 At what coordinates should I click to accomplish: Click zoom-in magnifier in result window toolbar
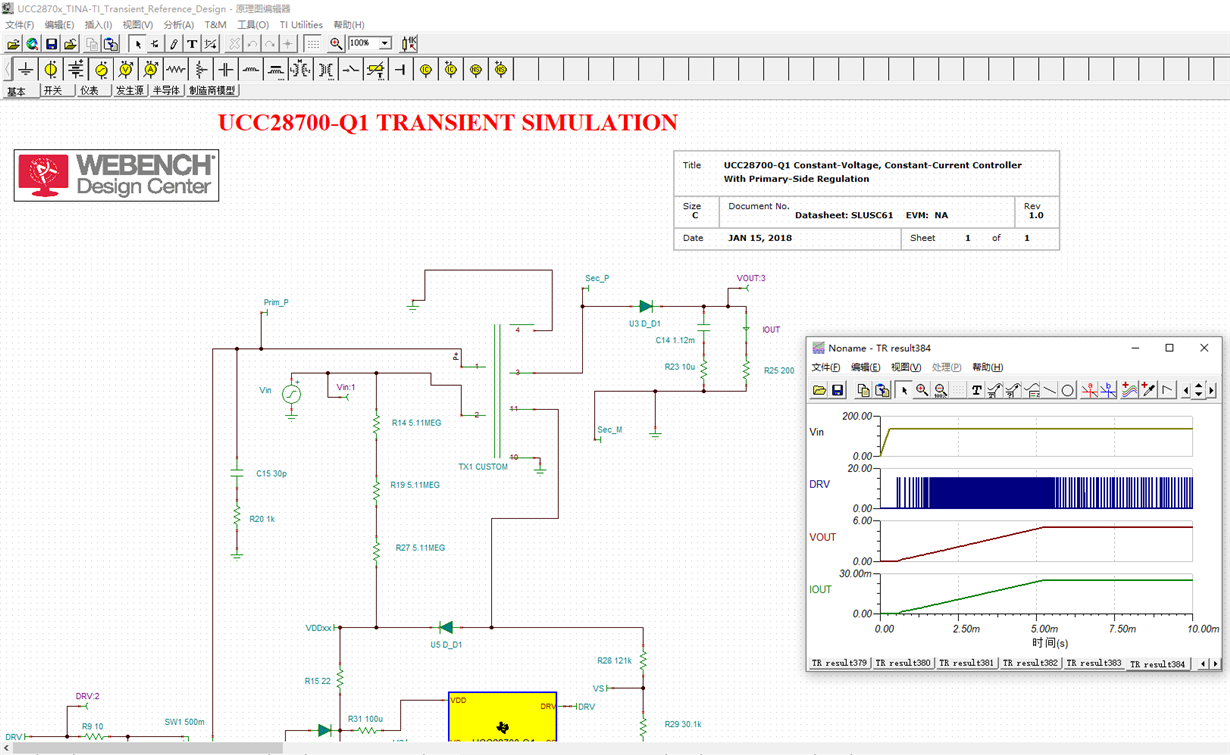point(922,390)
